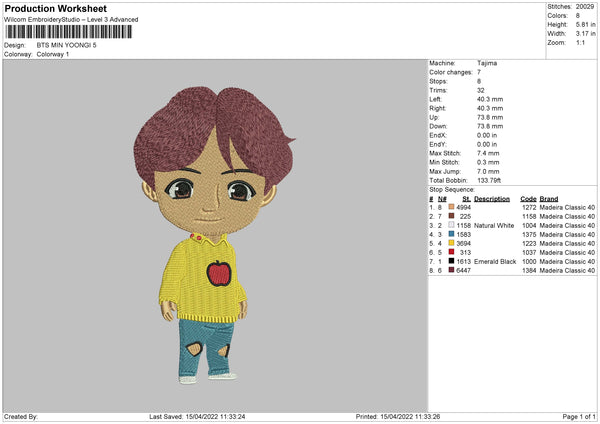Click the Height value '5.81 in'
This screenshot has height=424, width=600.
click(585, 24)
